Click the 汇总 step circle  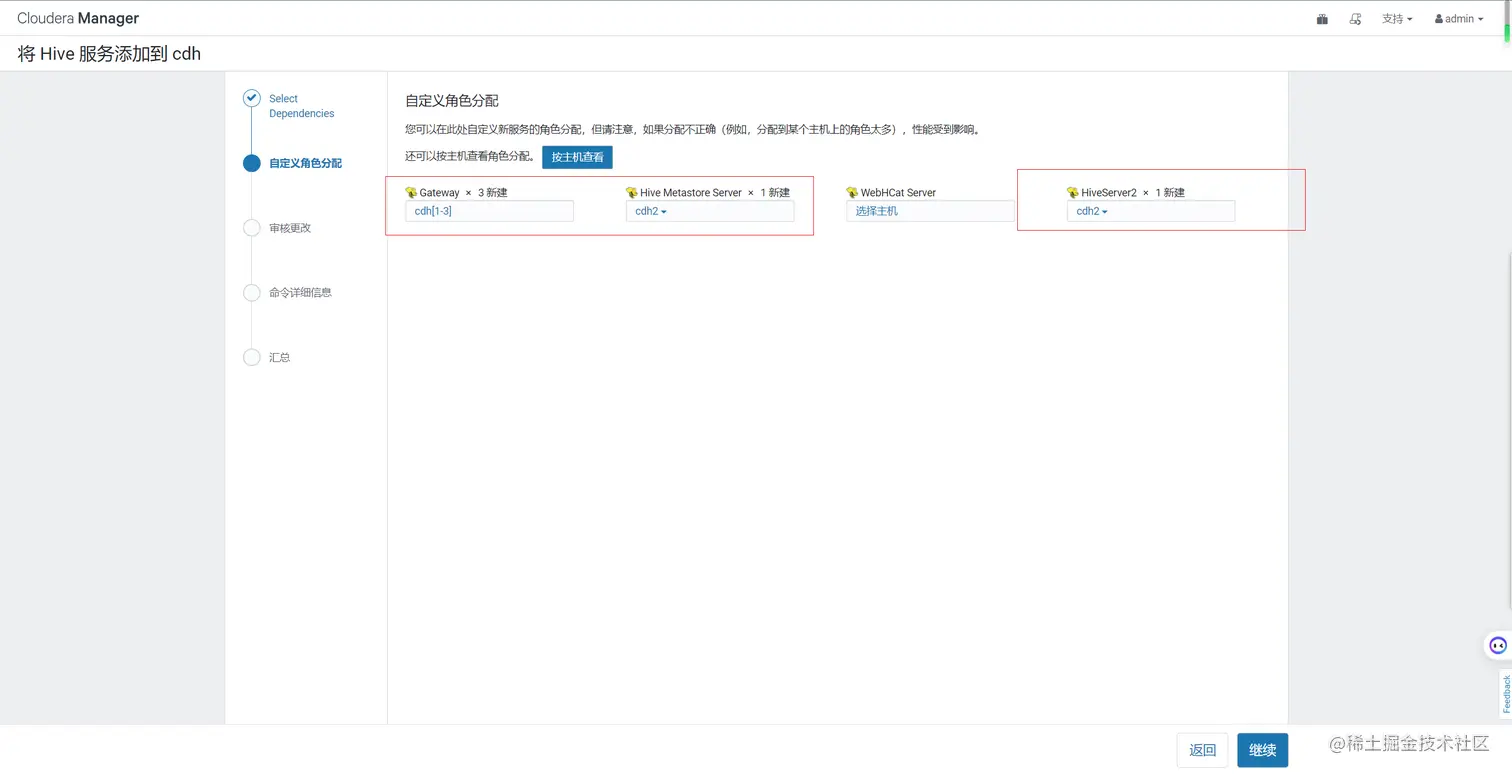click(252, 357)
